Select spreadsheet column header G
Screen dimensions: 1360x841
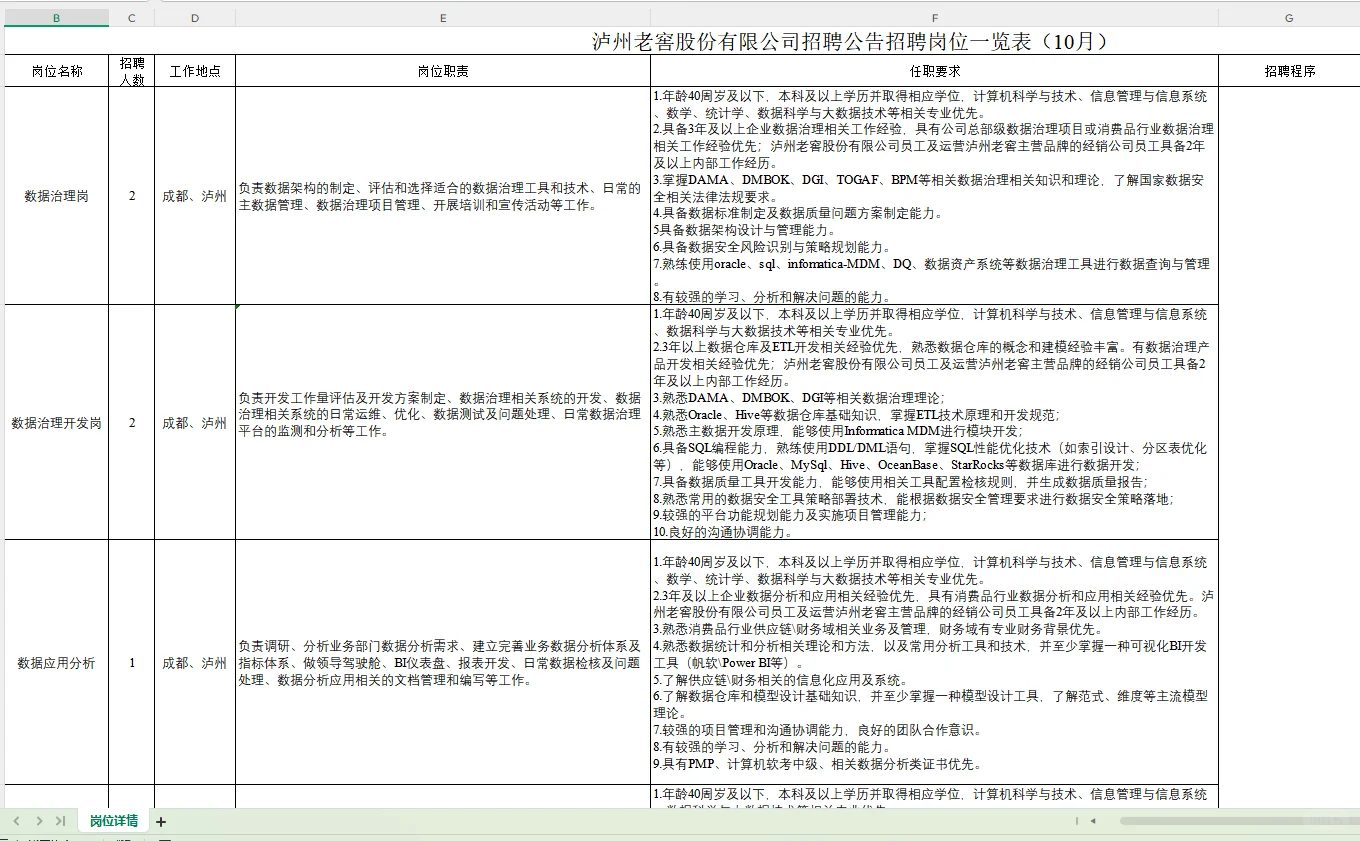(x=1289, y=16)
